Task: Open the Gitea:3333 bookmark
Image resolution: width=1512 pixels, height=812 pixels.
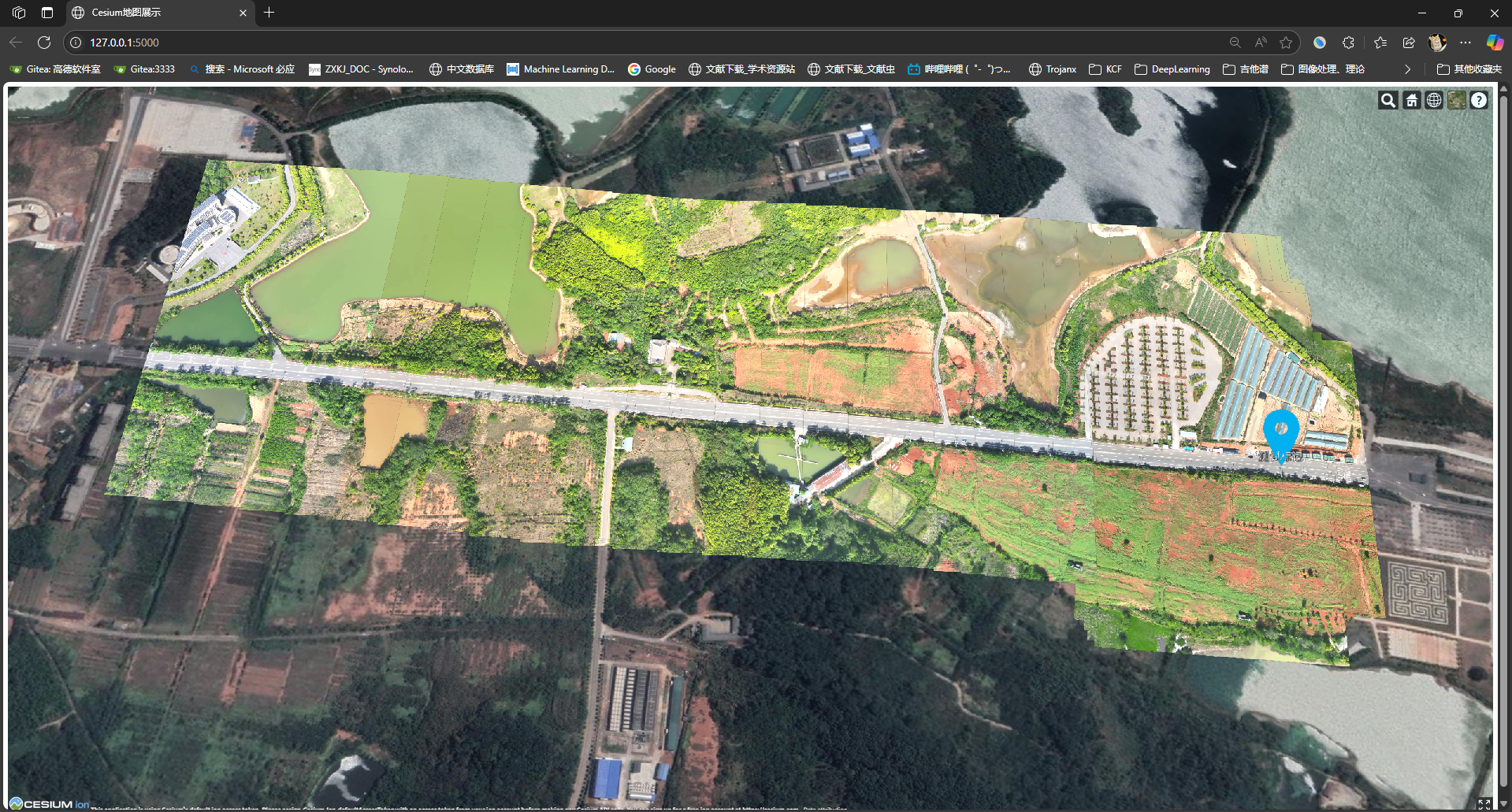Action: coord(144,69)
